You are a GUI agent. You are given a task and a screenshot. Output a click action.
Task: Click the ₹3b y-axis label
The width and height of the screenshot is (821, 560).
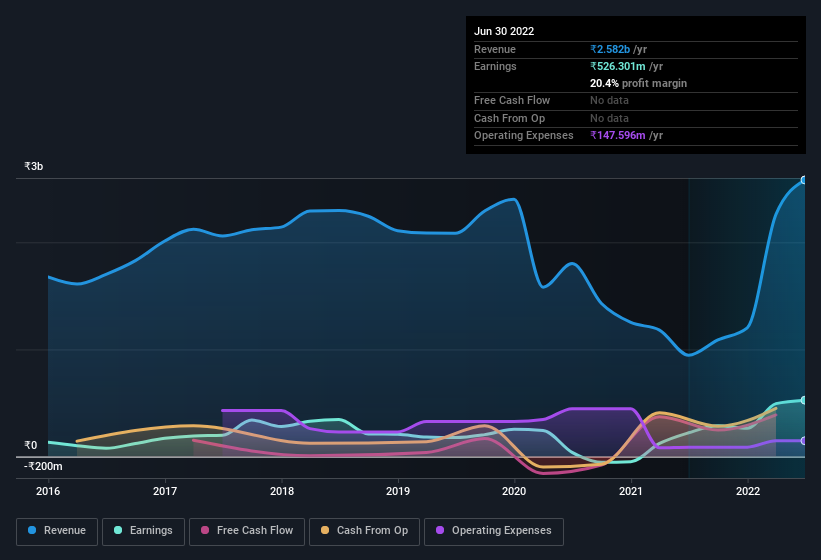[34, 166]
